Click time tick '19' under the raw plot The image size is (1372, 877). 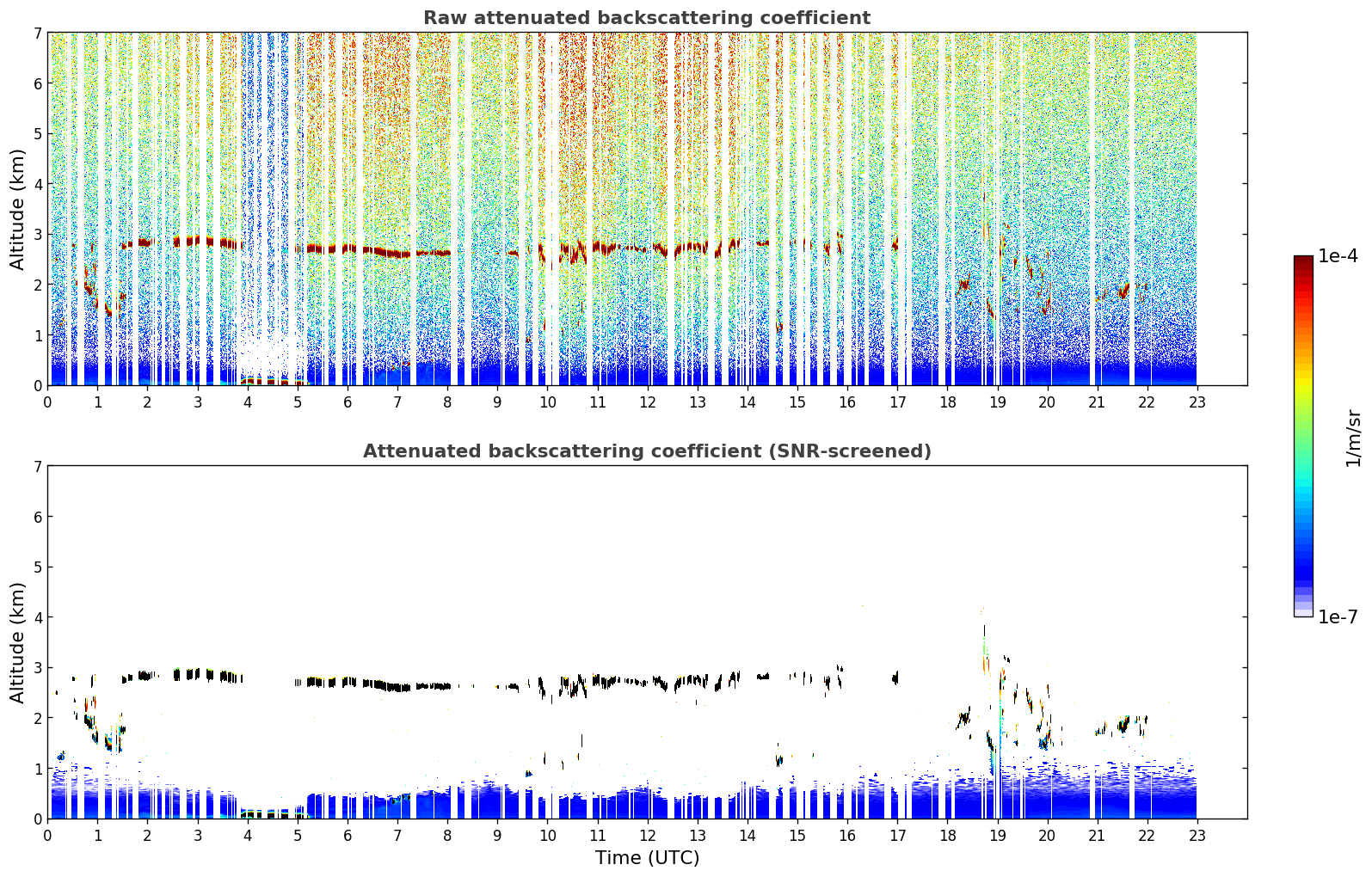(x=997, y=402)
